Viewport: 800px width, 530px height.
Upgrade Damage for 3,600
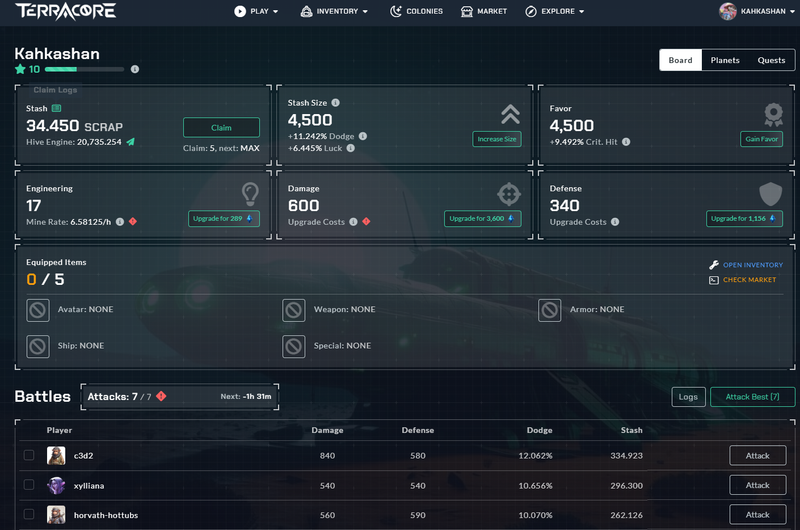483,218
